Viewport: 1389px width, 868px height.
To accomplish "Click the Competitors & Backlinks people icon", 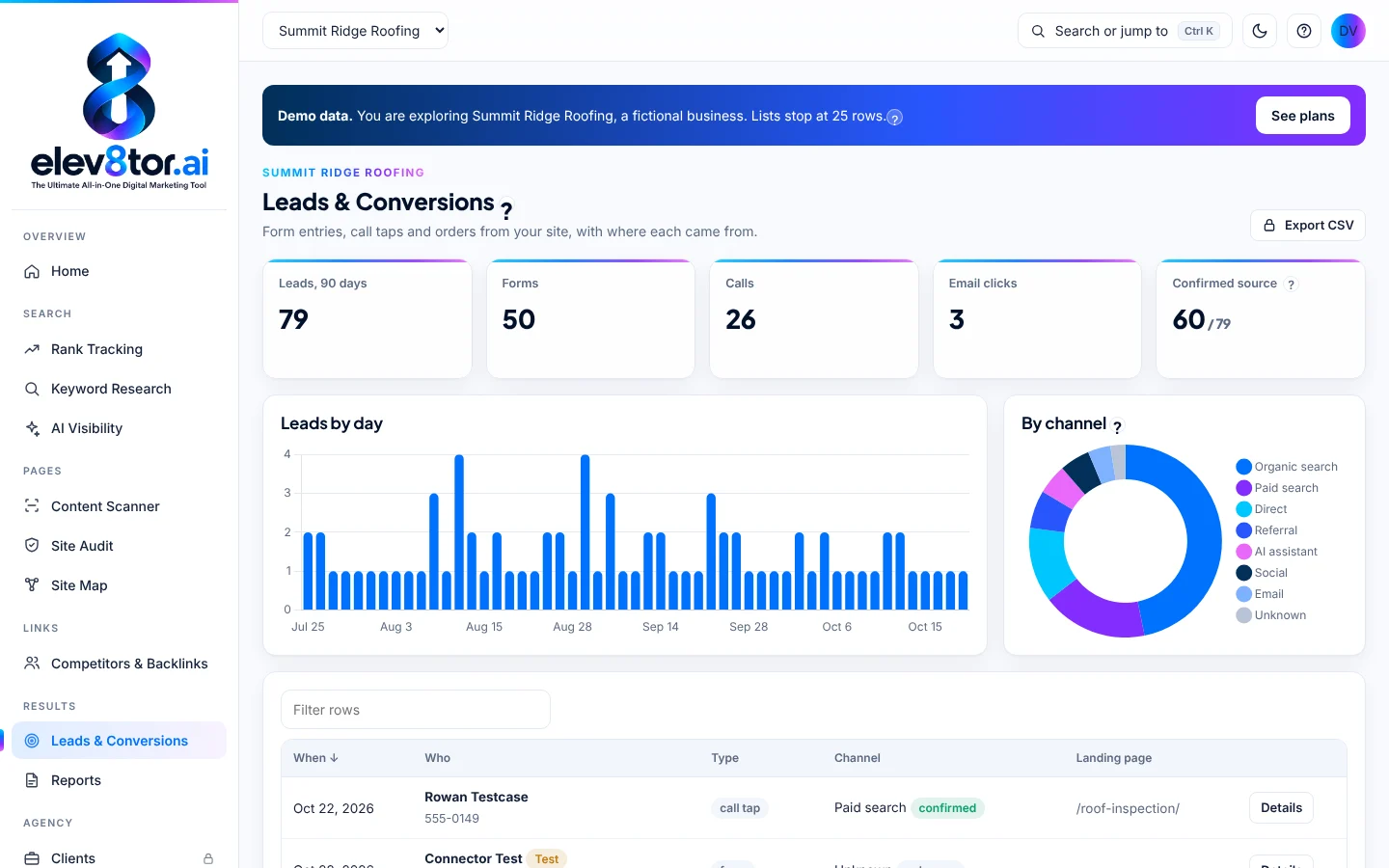I will coord(32,664).
